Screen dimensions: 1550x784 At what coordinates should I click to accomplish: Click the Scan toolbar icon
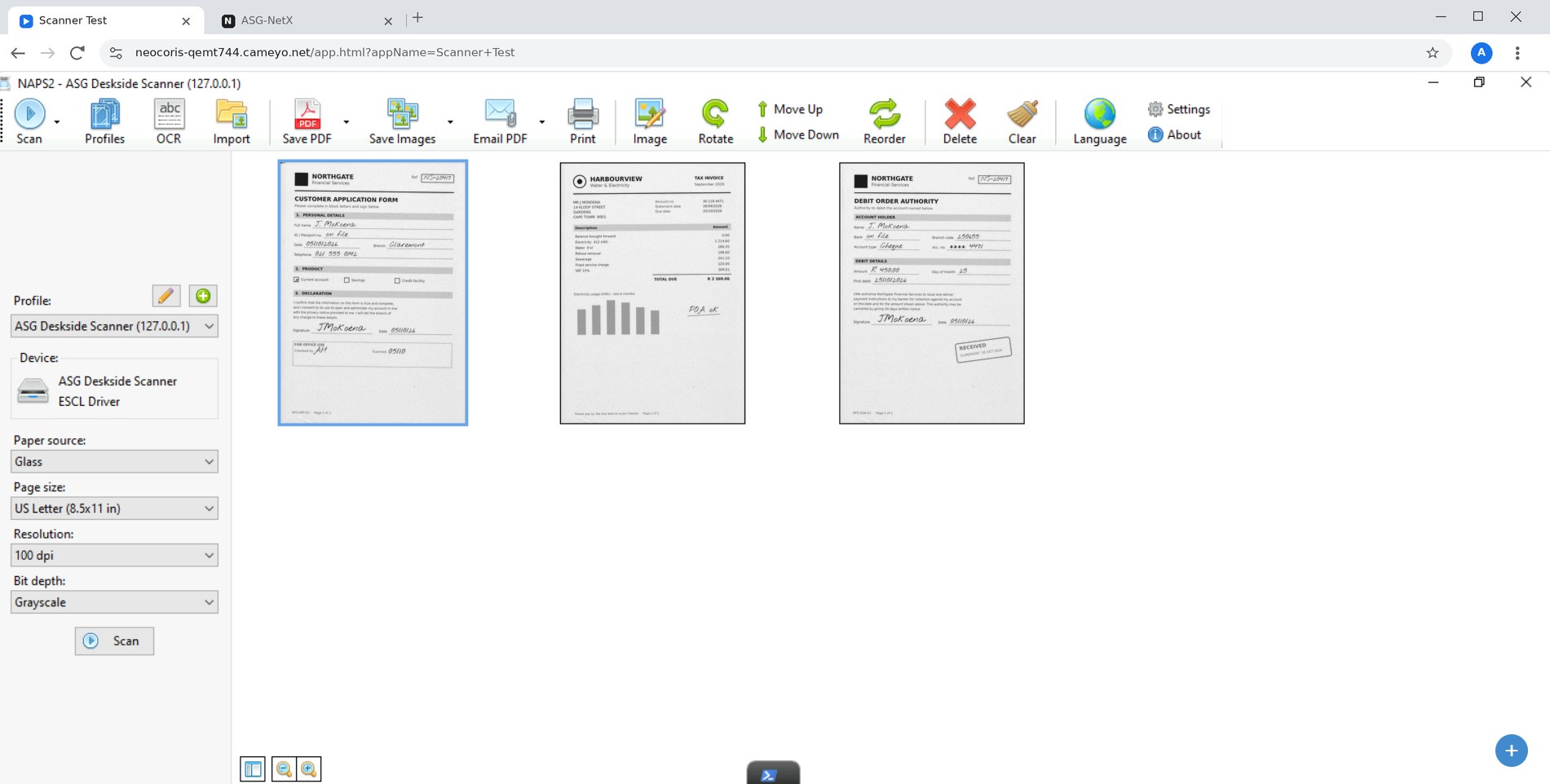29,121
